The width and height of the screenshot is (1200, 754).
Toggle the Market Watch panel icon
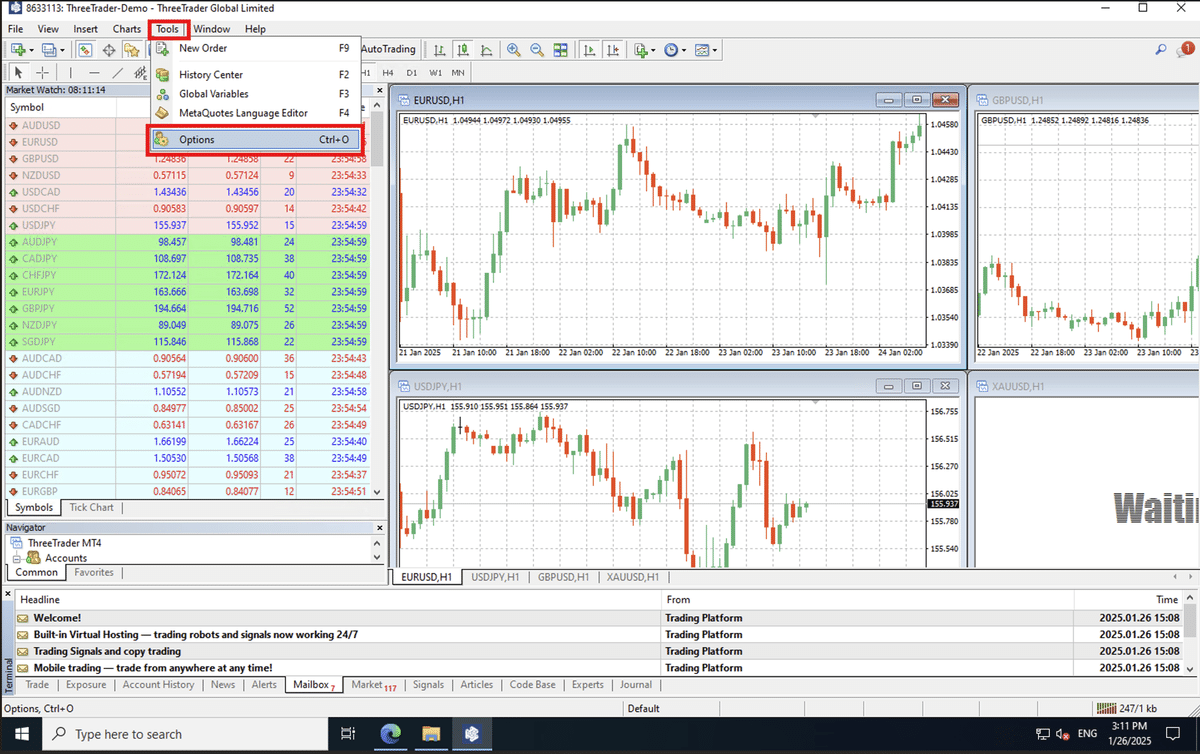tap(85, 49)
